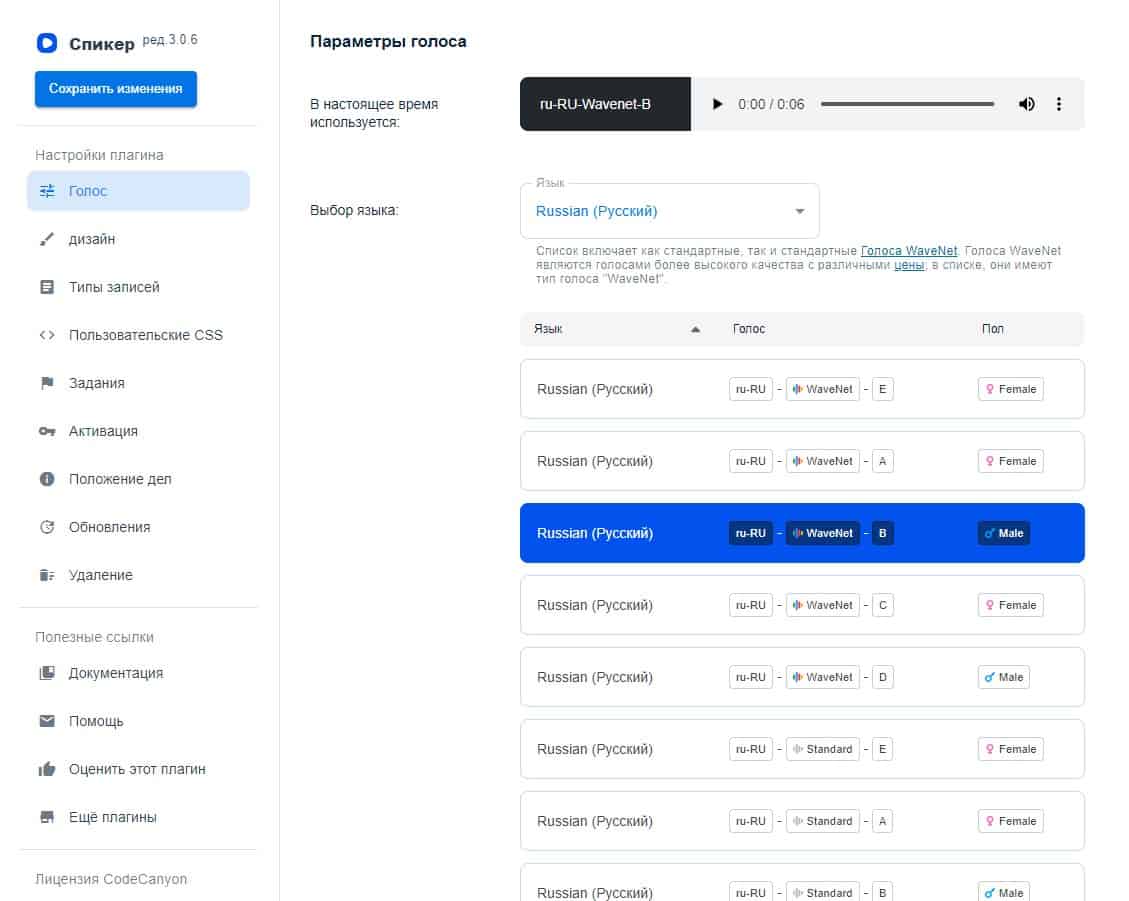The height and width of the screenshot is (901, 1129).
Task: Click the Задания flag icon
Action: [47, 383]
